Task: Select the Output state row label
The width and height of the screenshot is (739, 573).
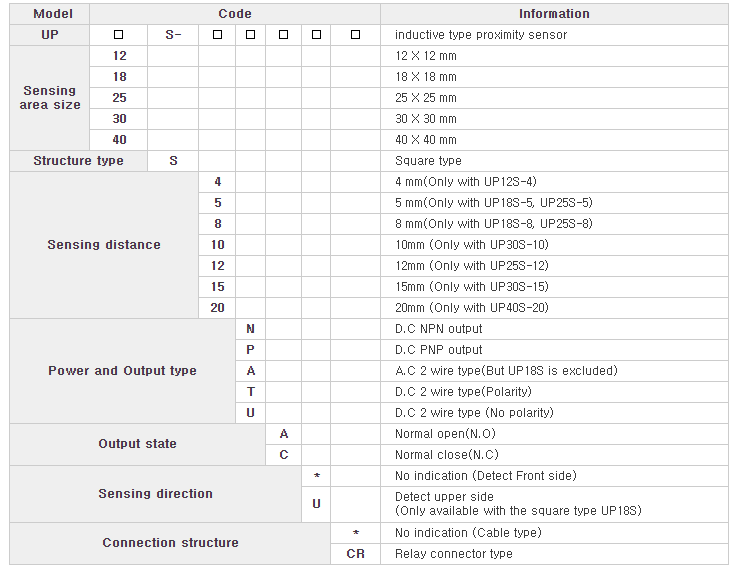Action: pos(137,444)
